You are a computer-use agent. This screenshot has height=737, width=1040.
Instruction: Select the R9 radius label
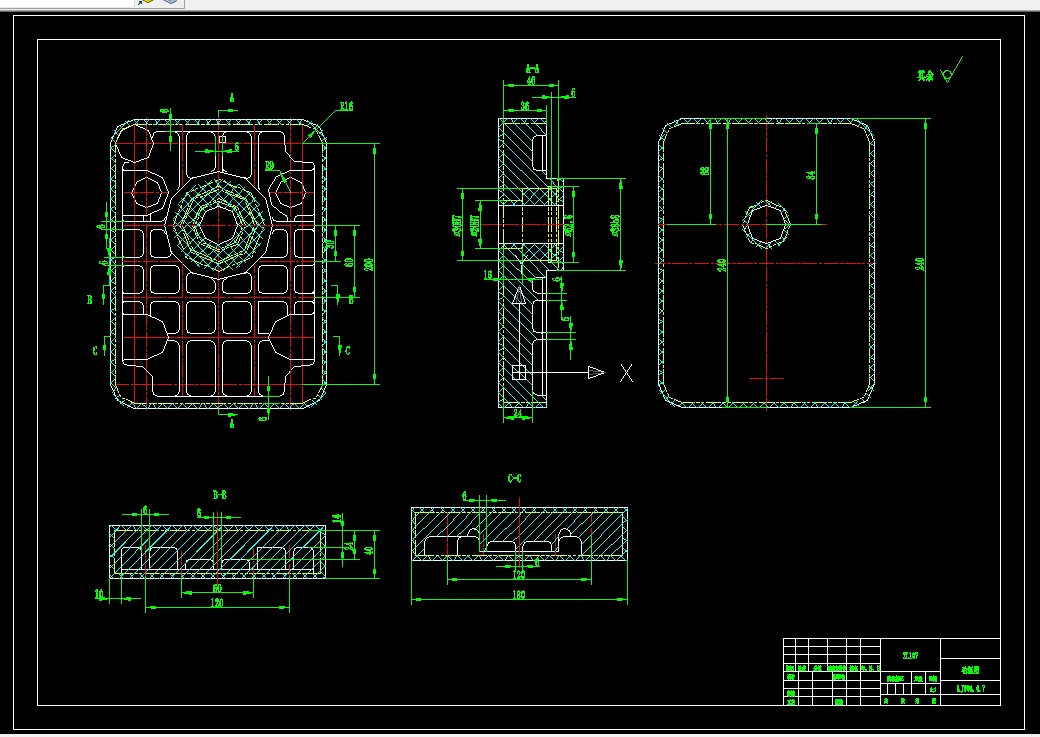pos(269,166)
